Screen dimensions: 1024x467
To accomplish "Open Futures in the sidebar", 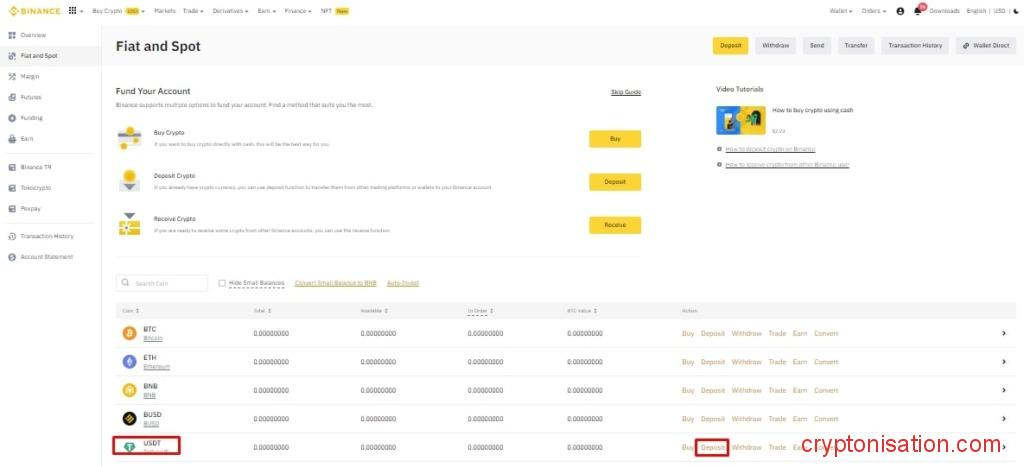I will (x=31, y=97).
